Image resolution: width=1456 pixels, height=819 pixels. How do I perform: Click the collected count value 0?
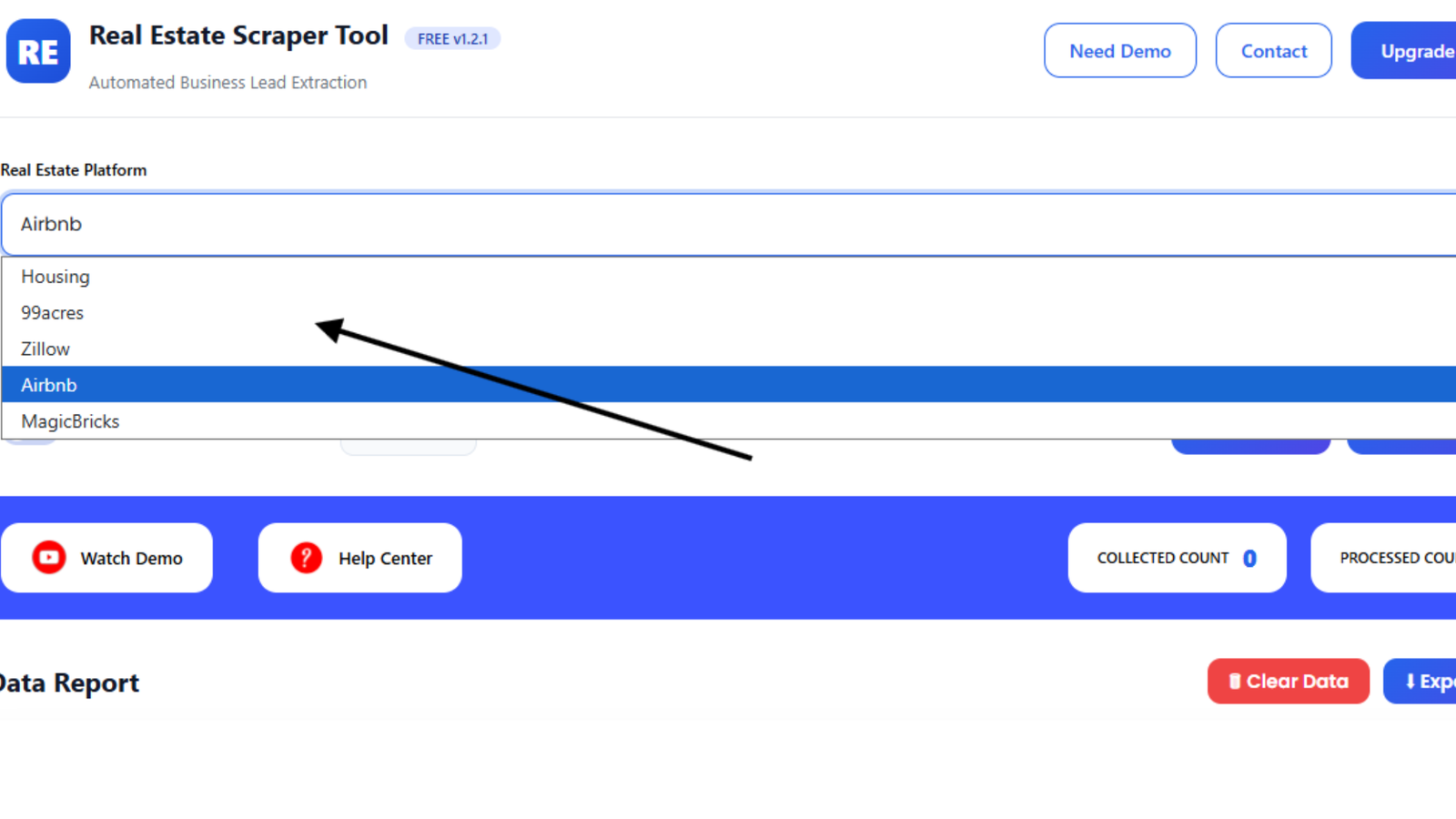pyautogui.click(x=1249, y=558)
